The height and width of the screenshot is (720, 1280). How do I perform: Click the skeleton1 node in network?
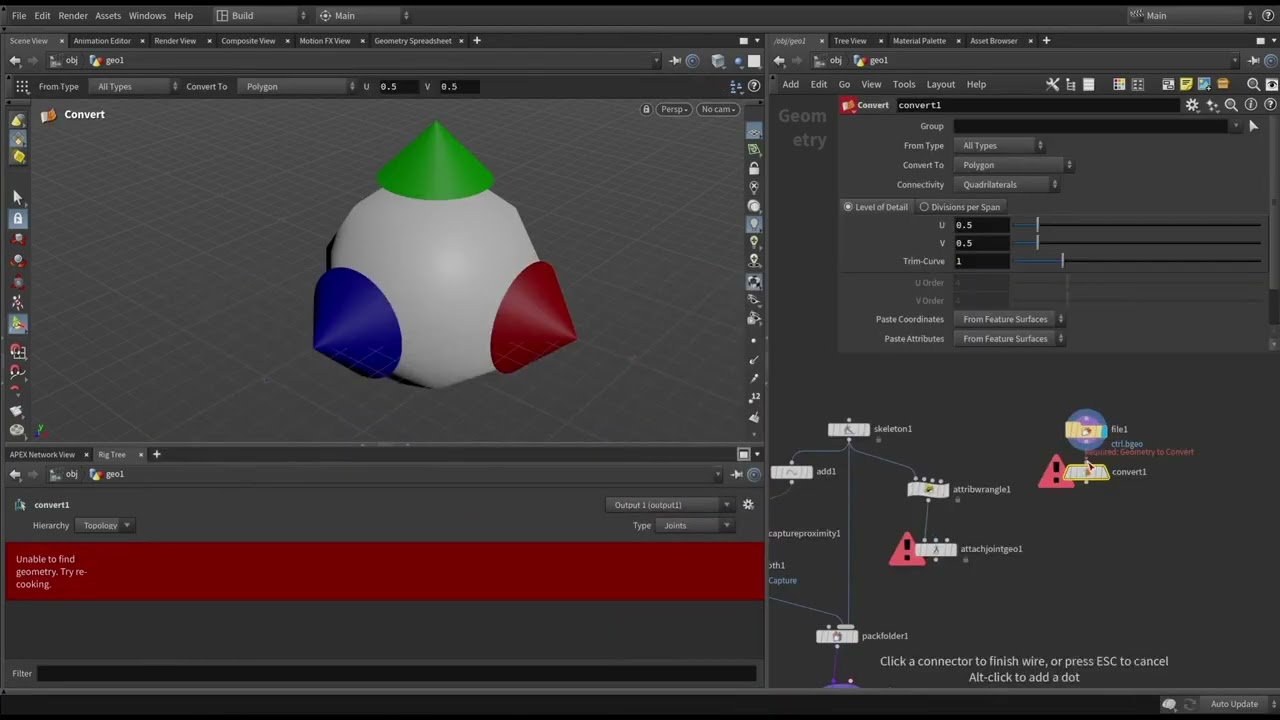coord(849,429)
